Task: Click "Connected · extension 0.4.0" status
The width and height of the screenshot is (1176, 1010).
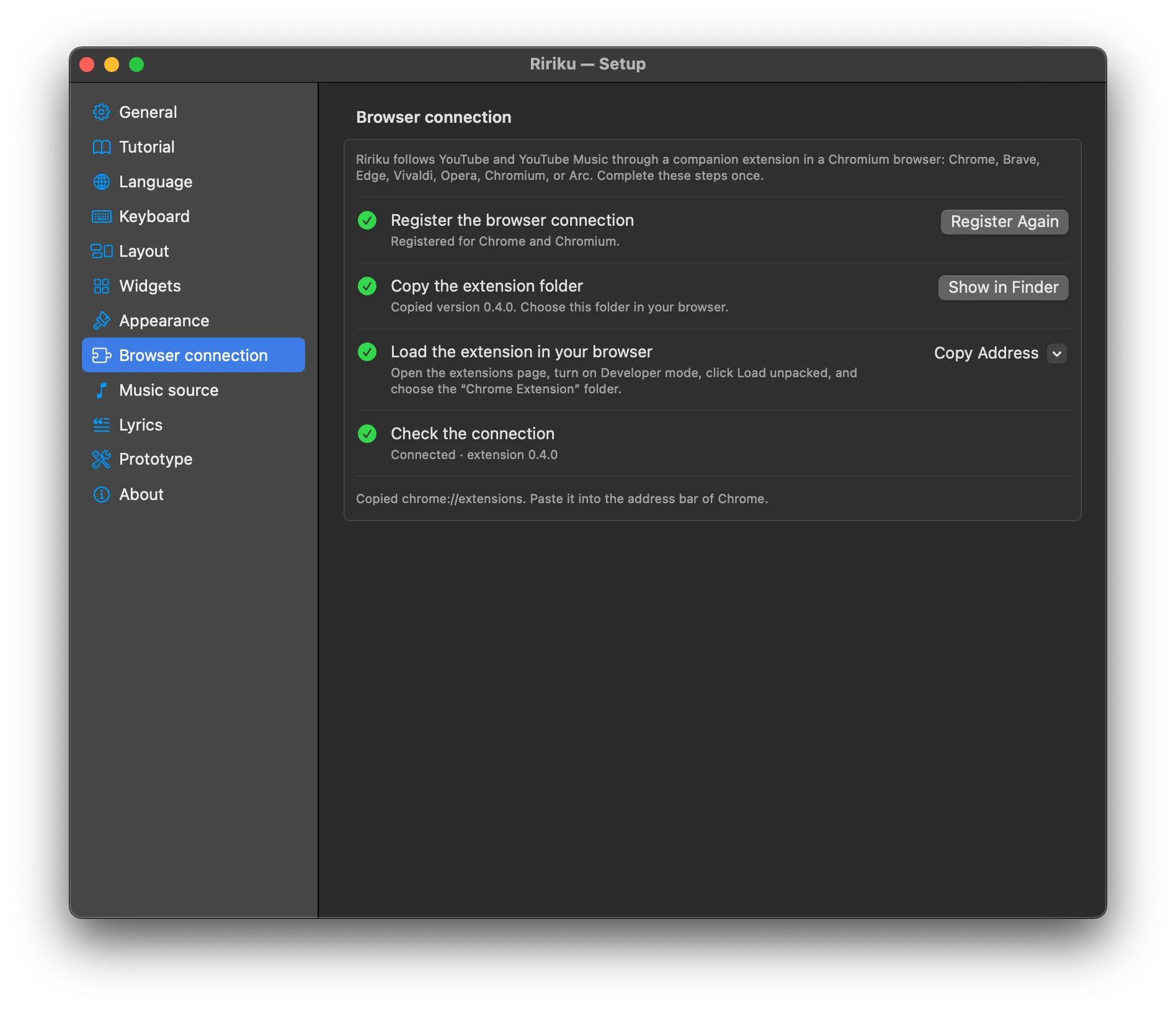Action: 474,455
